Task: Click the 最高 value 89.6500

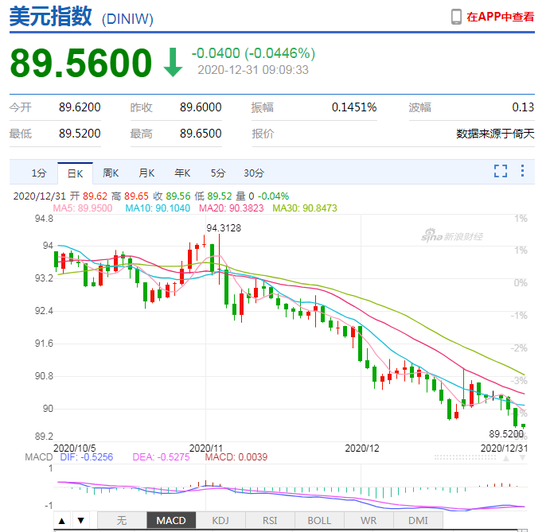Action: click(201, 133)
